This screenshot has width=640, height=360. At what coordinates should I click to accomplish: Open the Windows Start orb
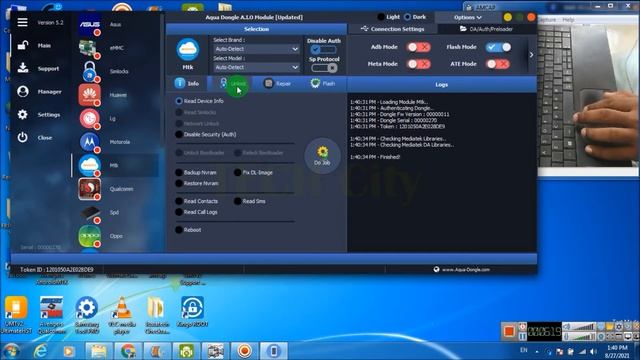(x=11, y=351)
